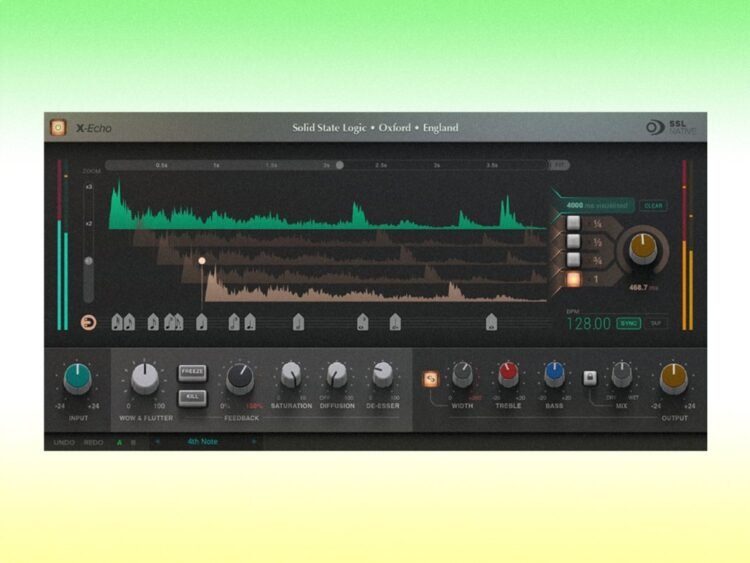Click the SSL Native logo
Screen dimensions: 750x563
(x=671, y=127)
